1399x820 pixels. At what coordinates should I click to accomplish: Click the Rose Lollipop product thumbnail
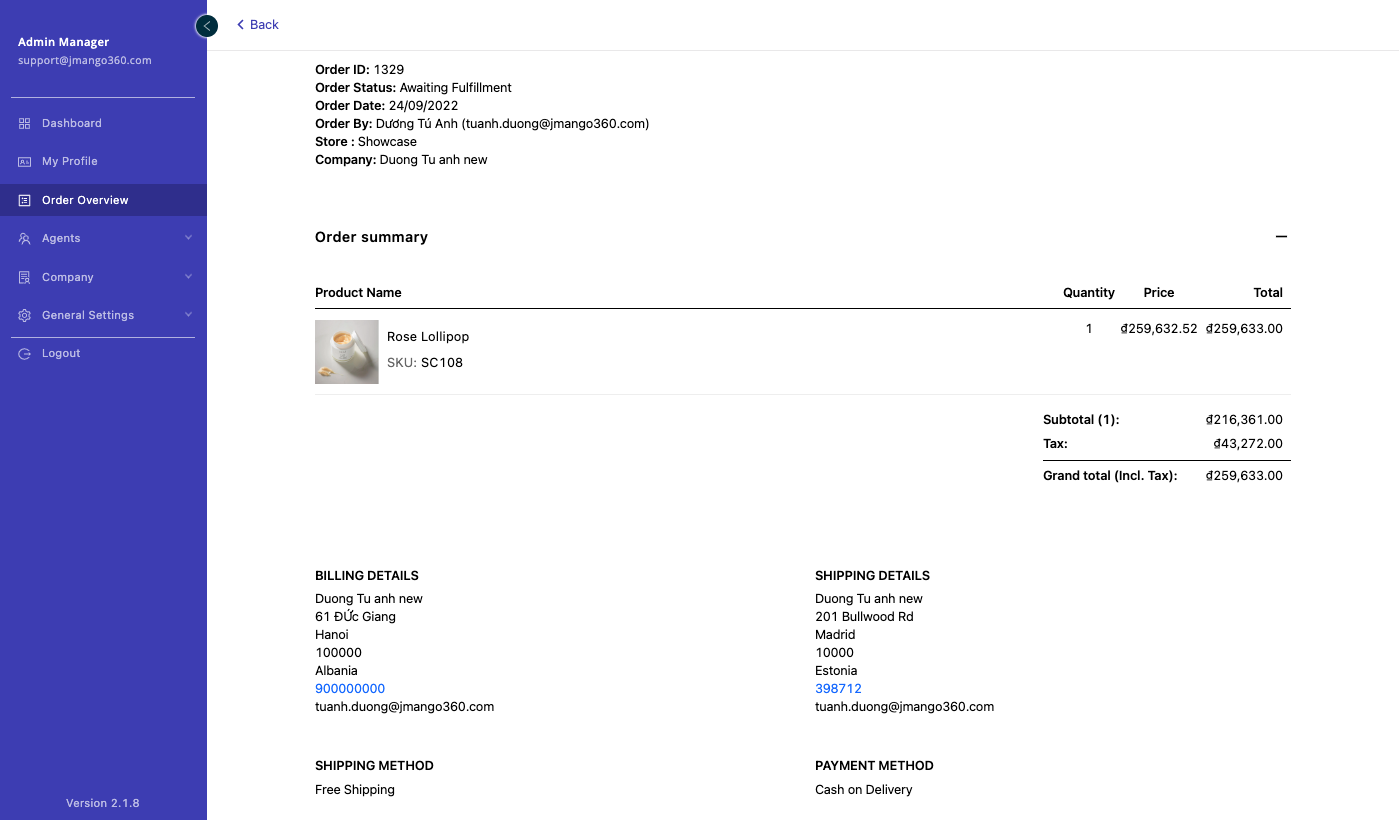coord(346,352)
